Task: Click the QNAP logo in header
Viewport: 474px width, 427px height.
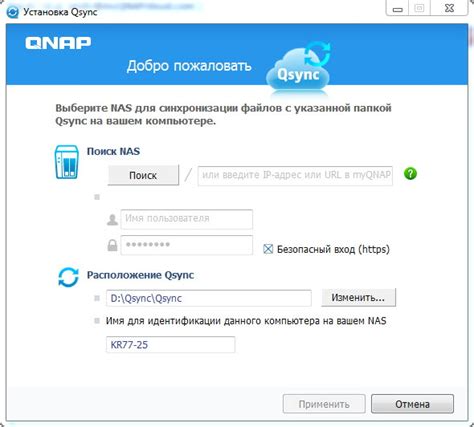Action: point(58,43)
